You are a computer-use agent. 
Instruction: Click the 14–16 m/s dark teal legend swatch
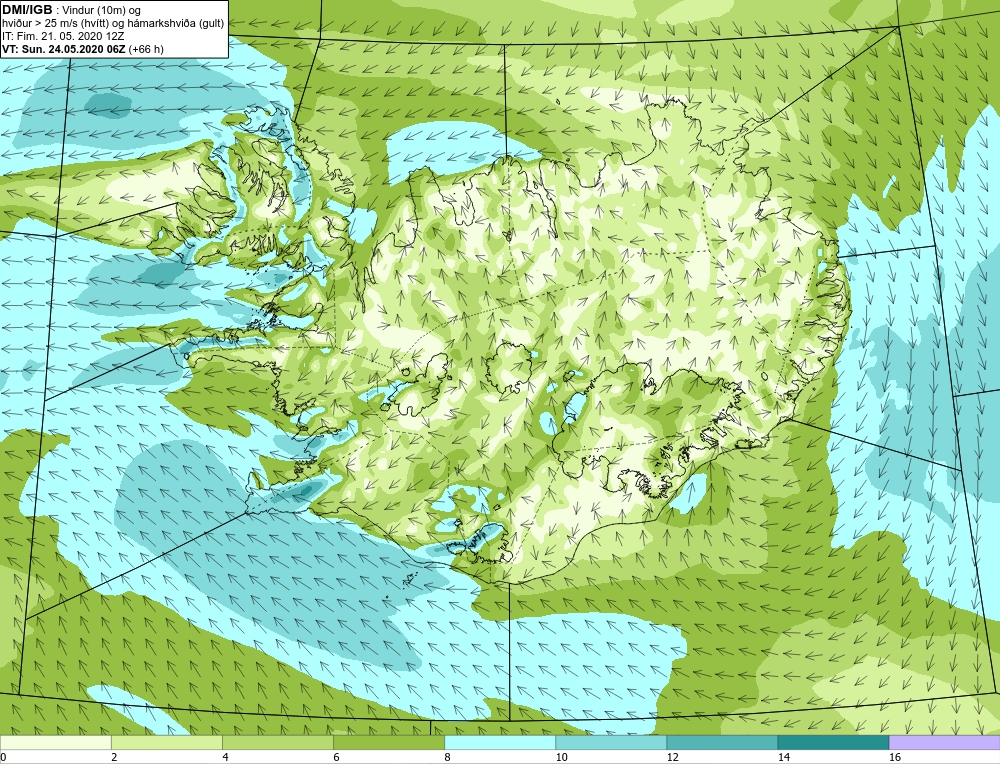[x=832, y=742]
